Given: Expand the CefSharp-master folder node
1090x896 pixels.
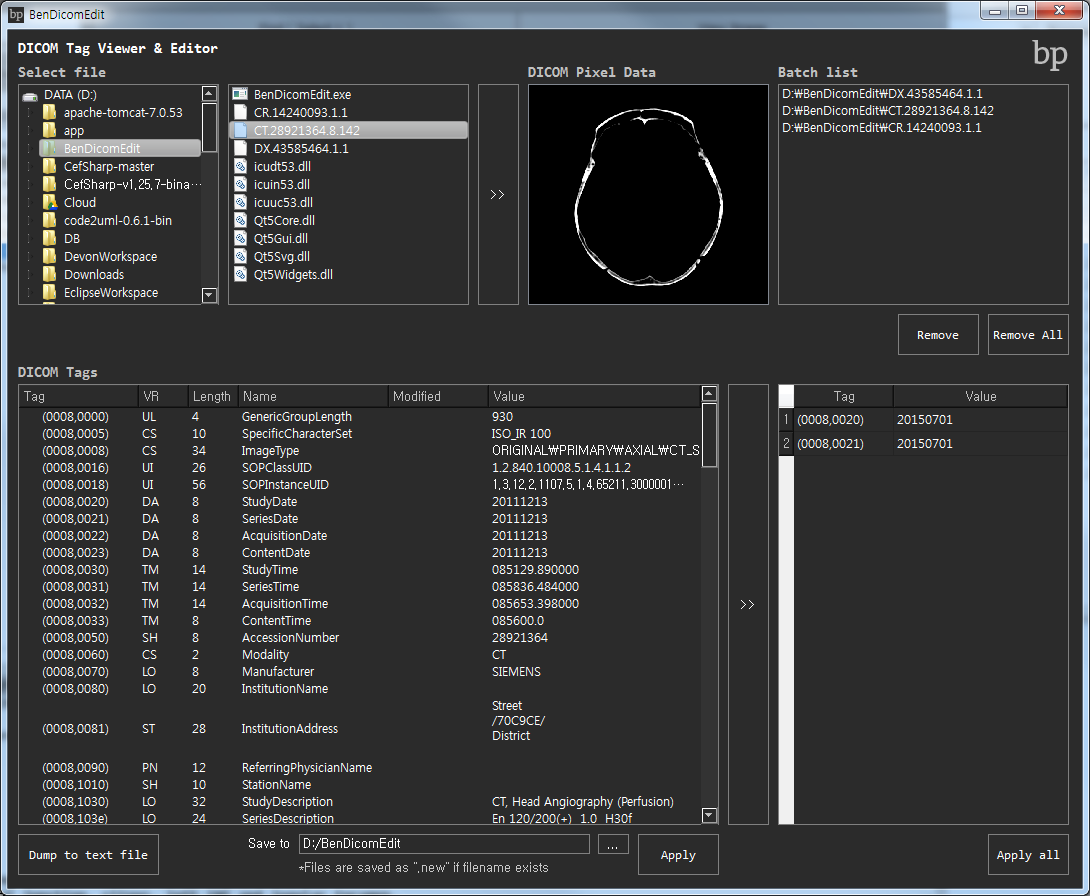Looking at the screenshot, I should pos(29,167).
